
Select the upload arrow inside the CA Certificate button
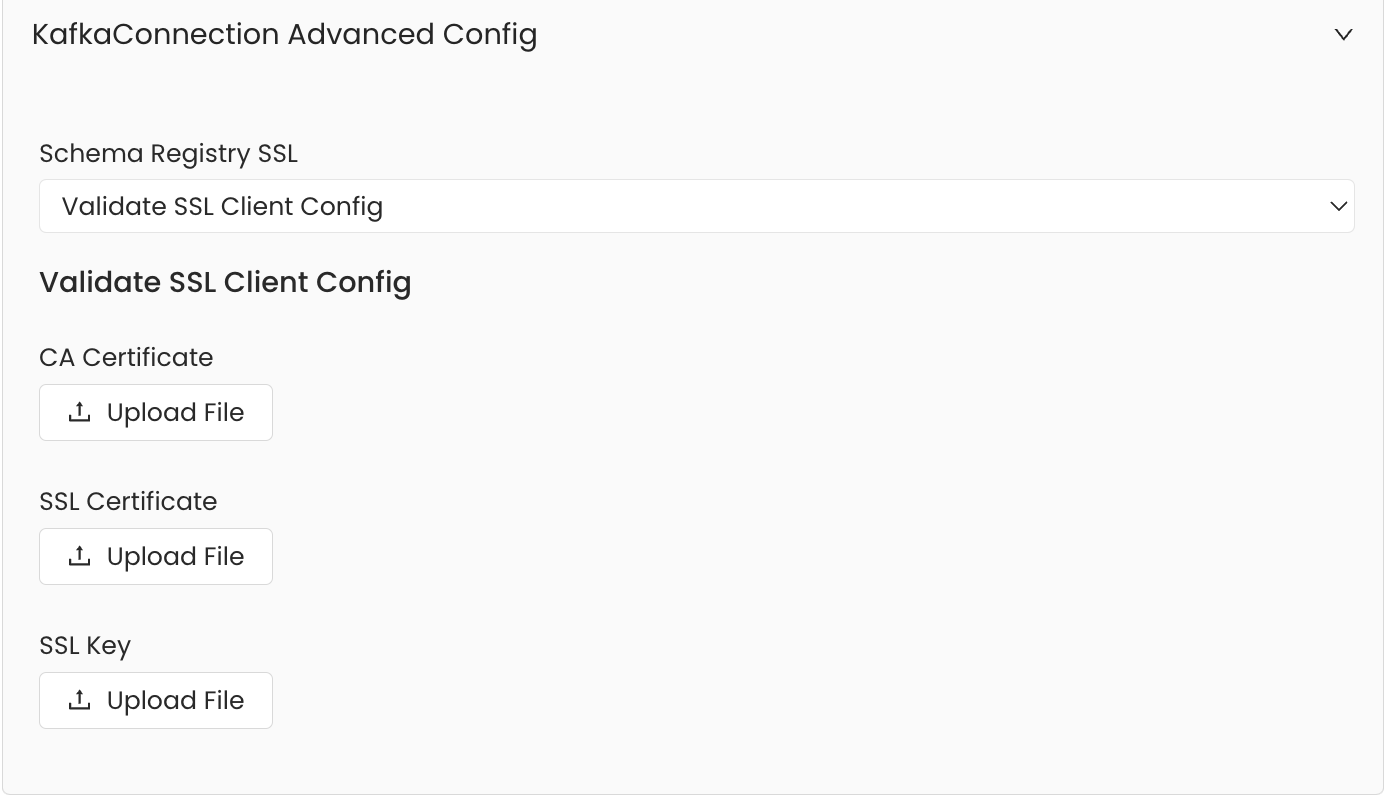click(x=80, y=412)
